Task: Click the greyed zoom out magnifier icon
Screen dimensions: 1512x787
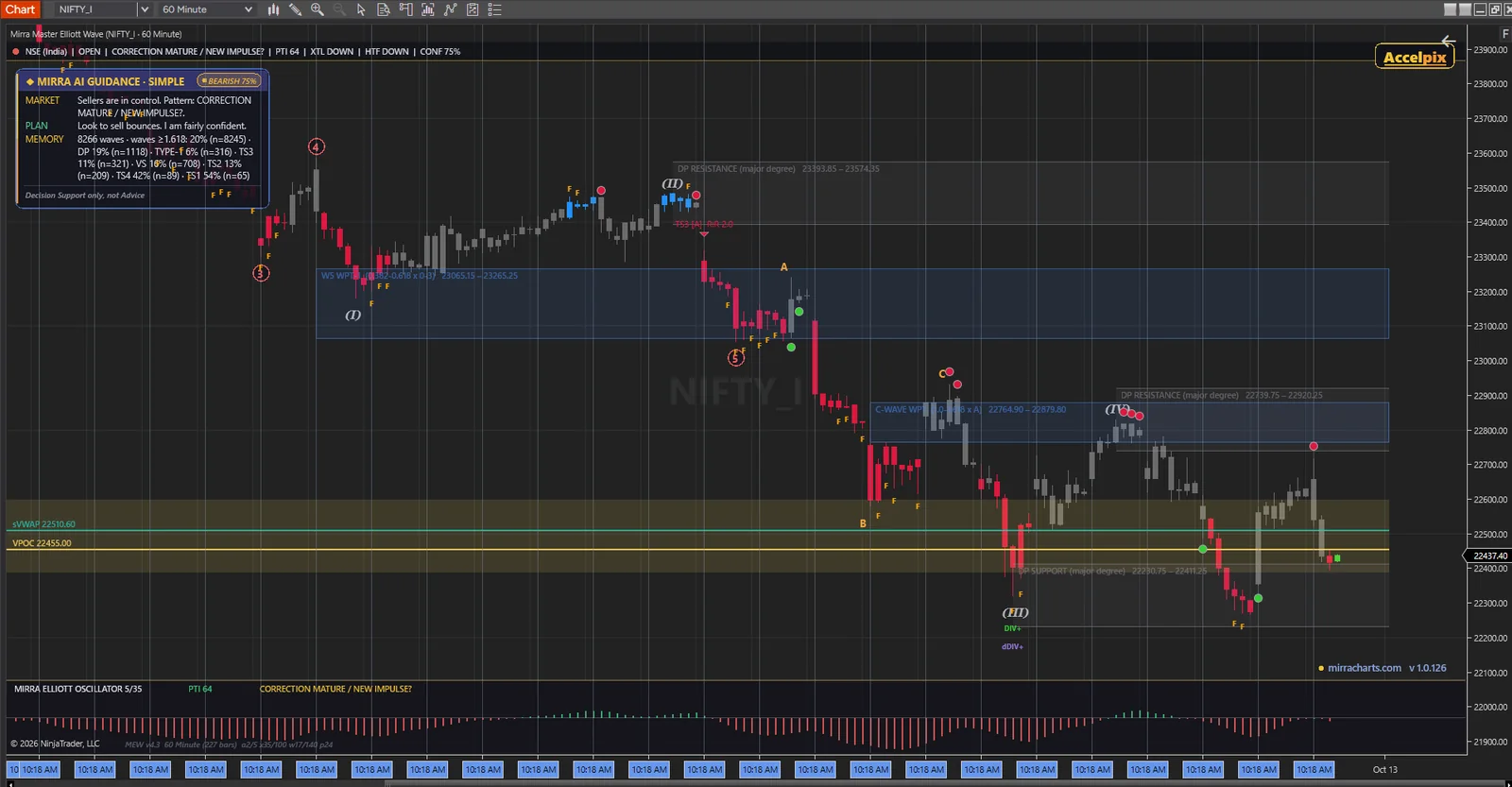Action: (x=339, y=9)
